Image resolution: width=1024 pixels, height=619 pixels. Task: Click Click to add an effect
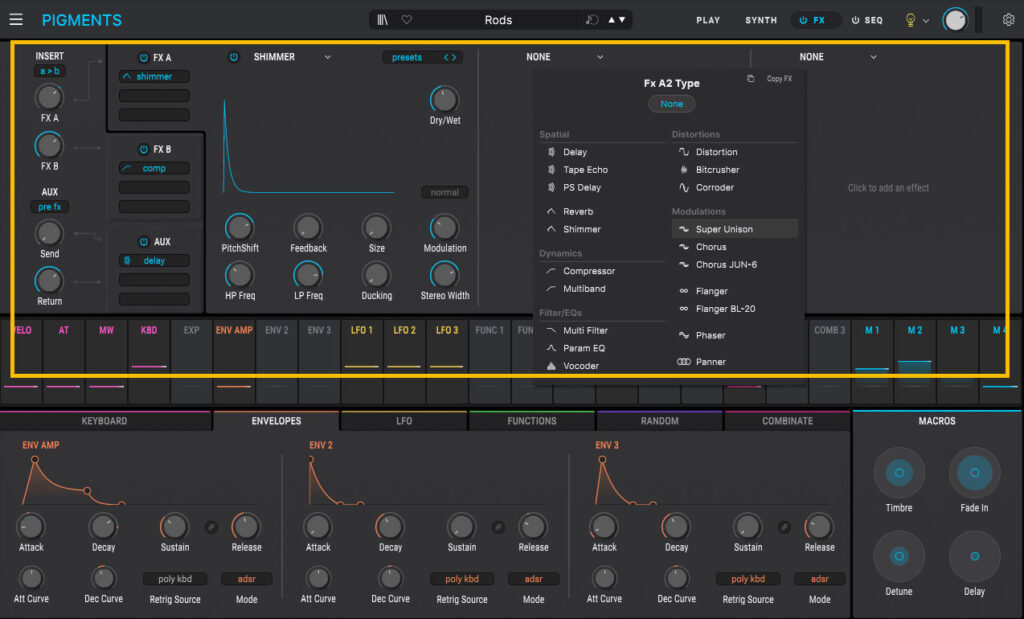tap(888, 188)
